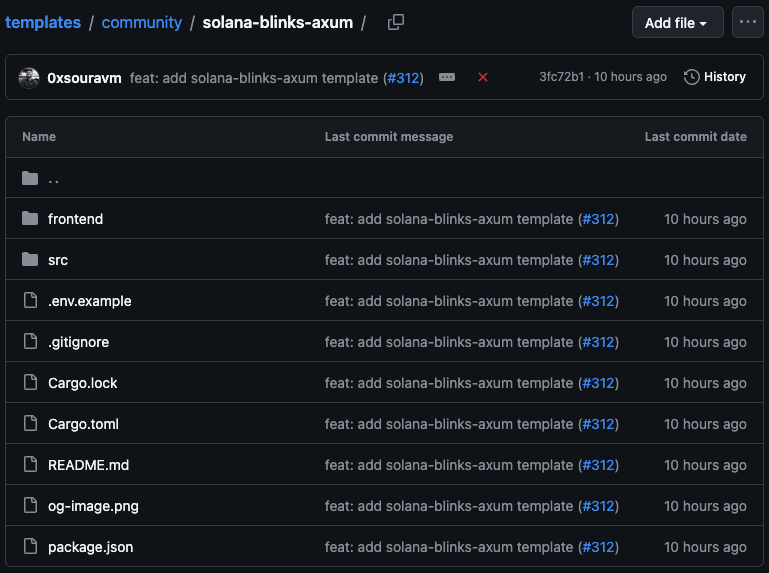Open #312 link in Cargo.toml row
This screenshot has height=573, width=769.
pos(598,424)
